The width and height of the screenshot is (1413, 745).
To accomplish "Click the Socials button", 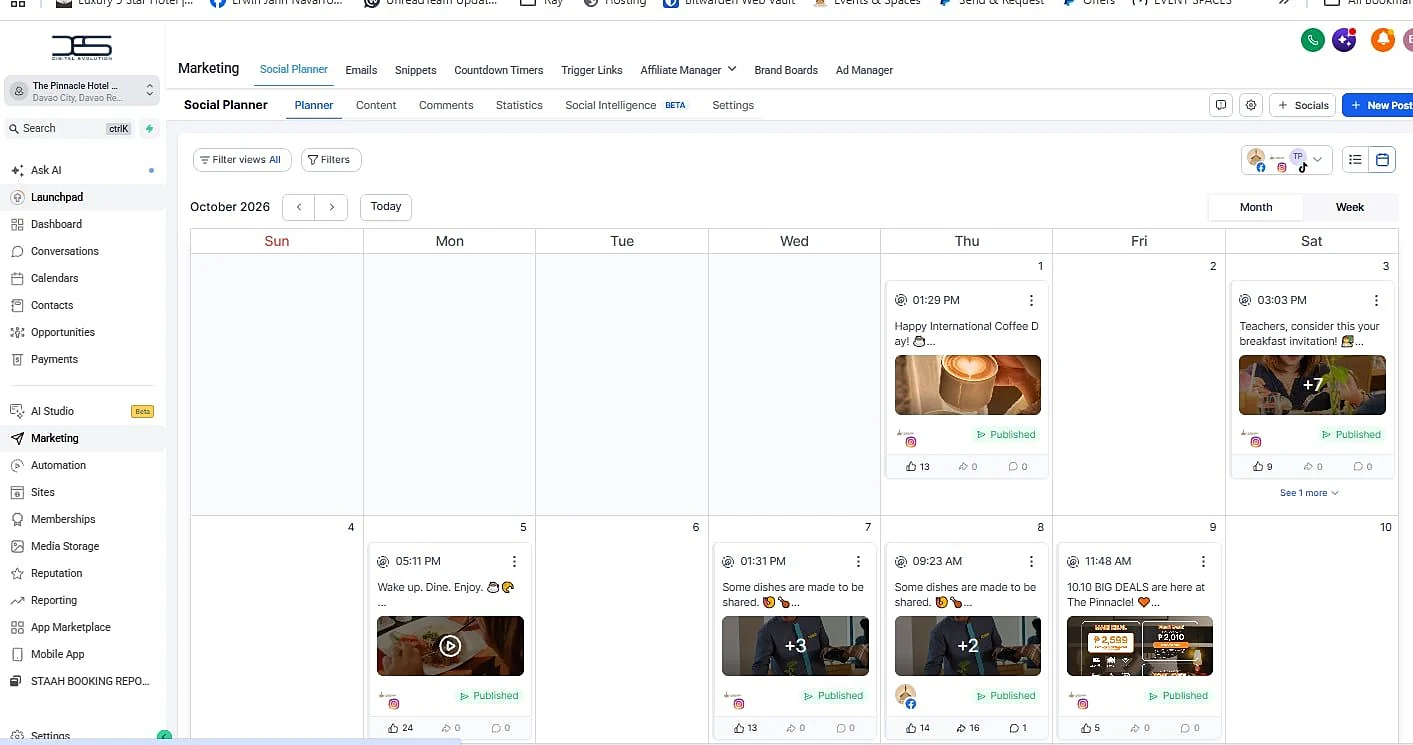I will (1302, 105).
